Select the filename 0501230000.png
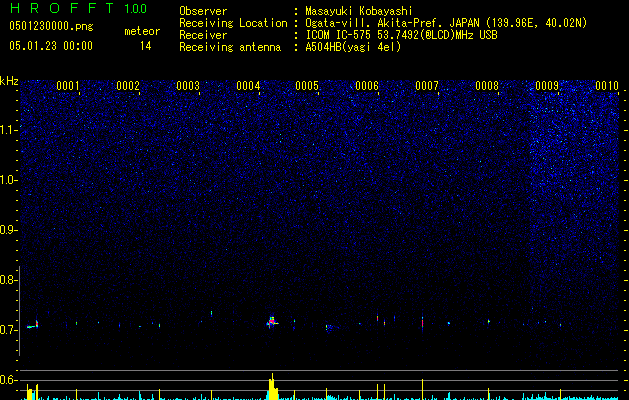Screen dimensions: 629x400 click(51, 27)
